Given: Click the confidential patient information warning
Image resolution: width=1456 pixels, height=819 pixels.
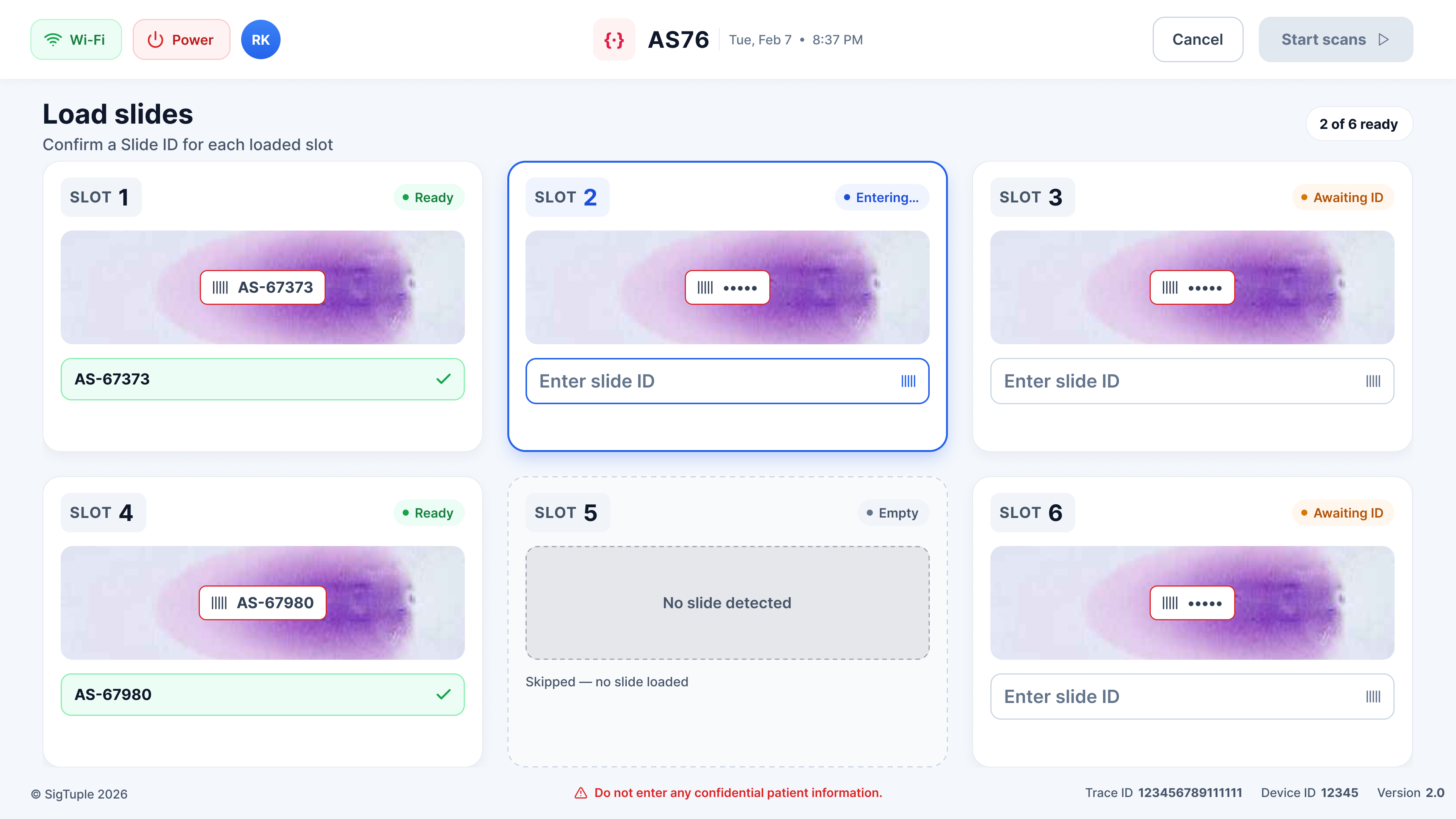Looking at the screenshot, I should 737,793.
